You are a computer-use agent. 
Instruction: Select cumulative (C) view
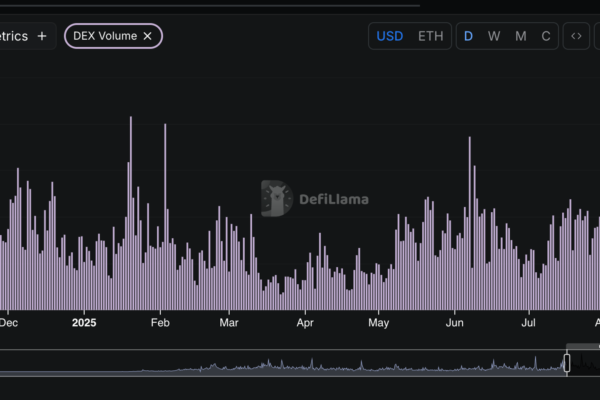click(x=546, y=36)
